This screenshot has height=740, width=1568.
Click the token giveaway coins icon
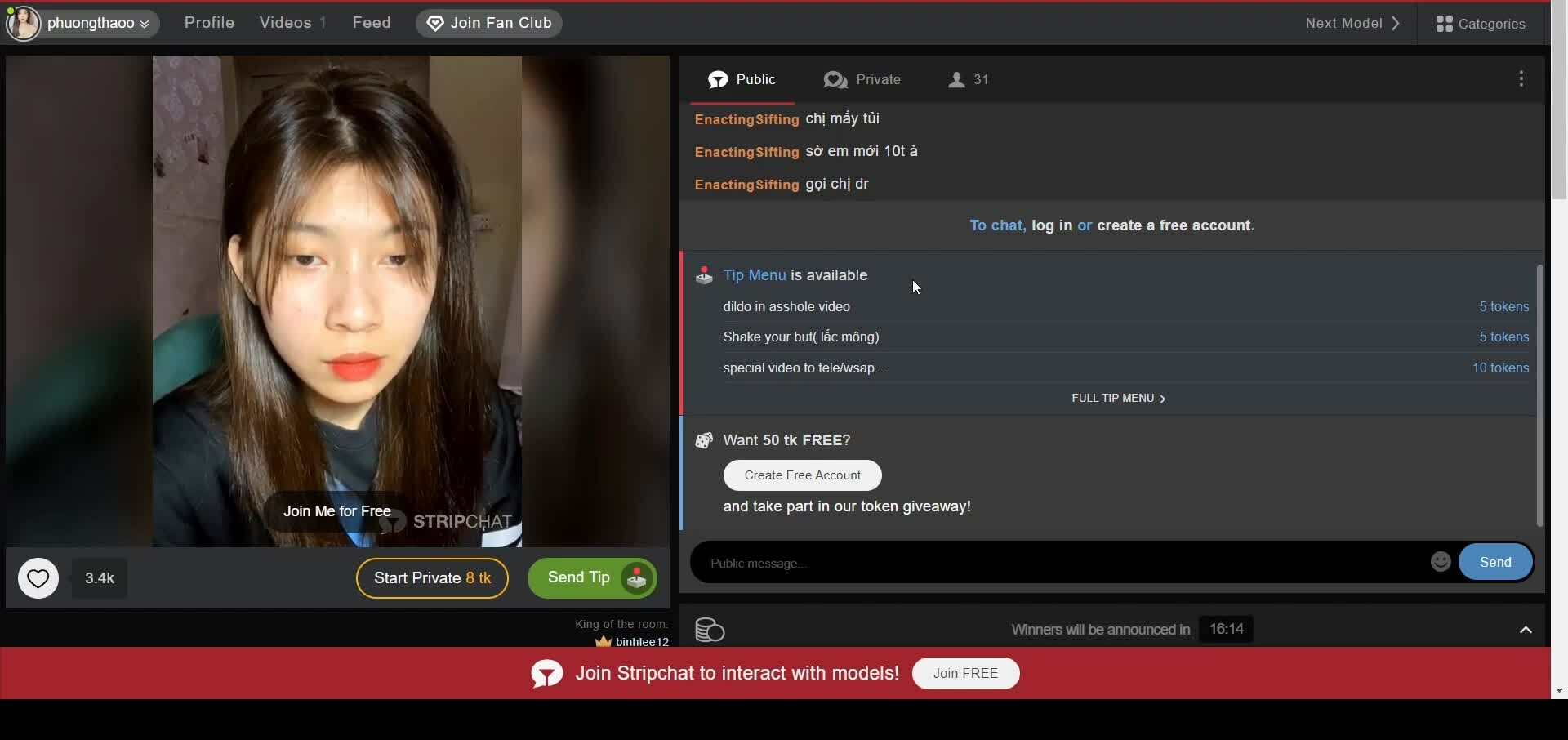pyautogui.click(x=710, y=630)
